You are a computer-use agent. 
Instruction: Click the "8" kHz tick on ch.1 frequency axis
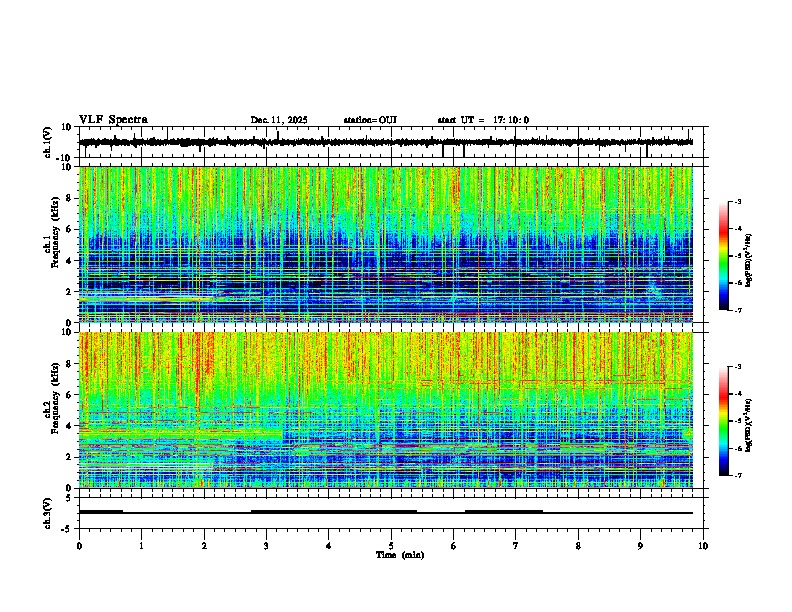click(x=70, y=198)
